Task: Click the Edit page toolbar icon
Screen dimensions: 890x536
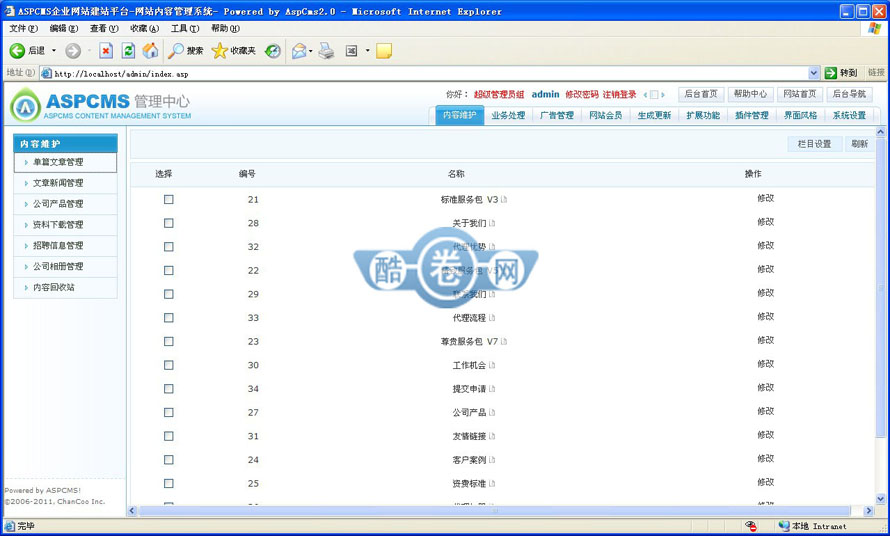Action: 352,51
